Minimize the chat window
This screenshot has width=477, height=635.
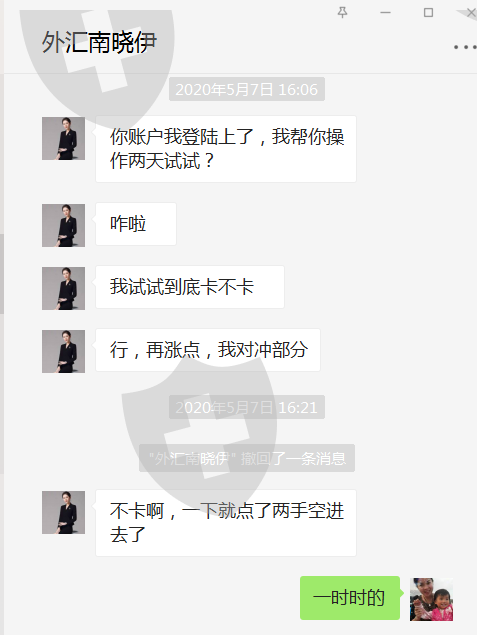pos(385,13)
